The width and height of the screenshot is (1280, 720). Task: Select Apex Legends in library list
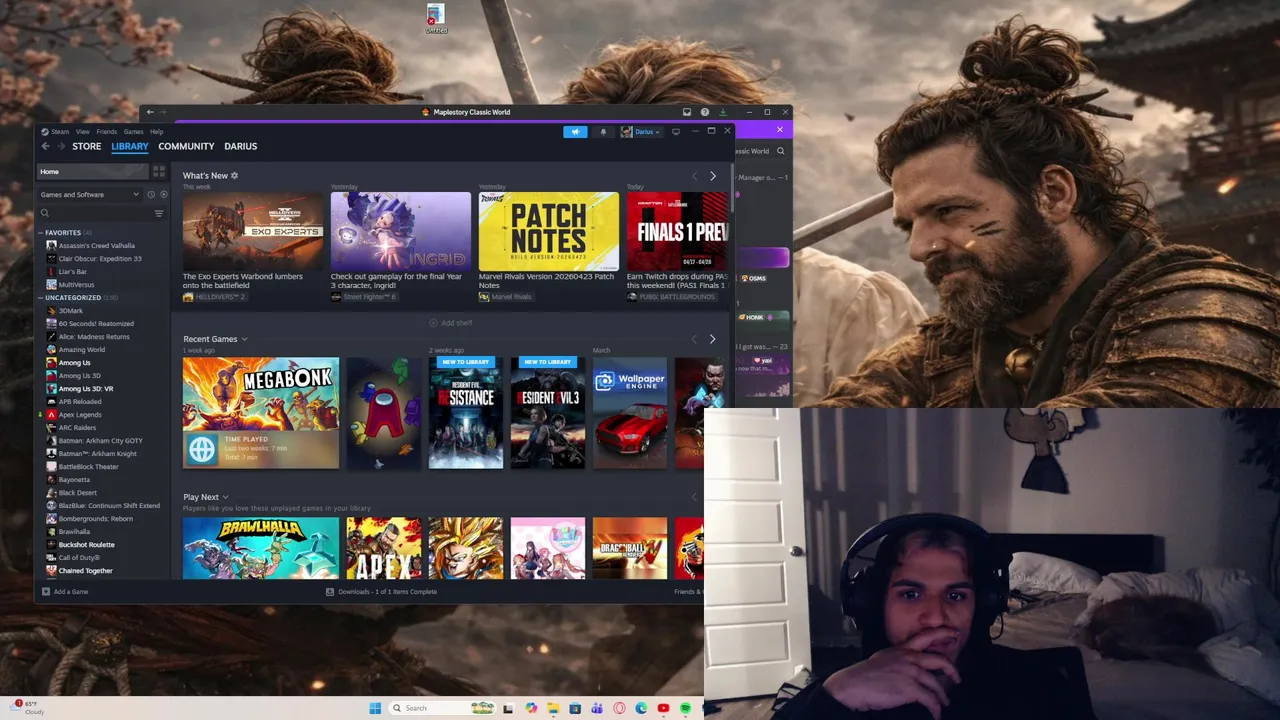click(79, 415)
